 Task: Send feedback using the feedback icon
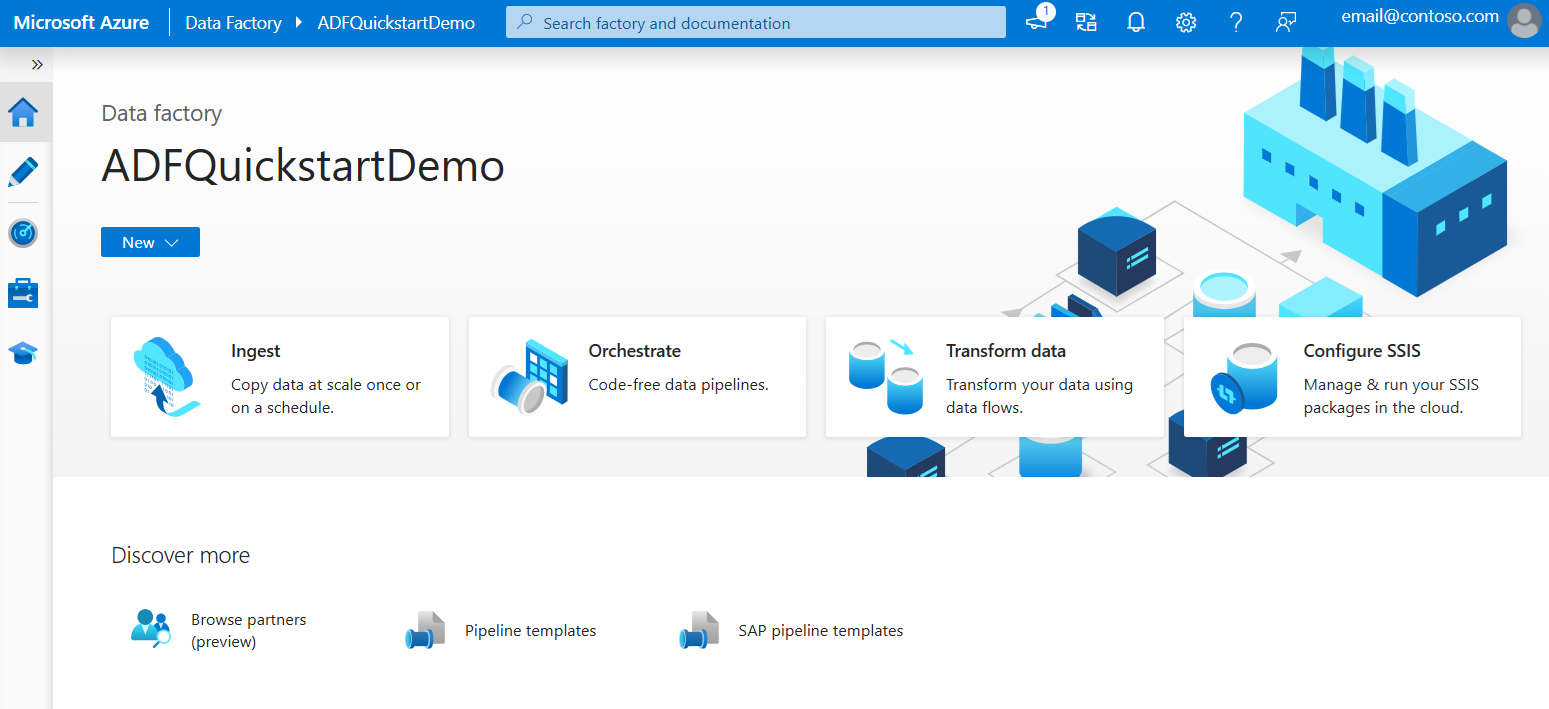tap(1286, 22)
